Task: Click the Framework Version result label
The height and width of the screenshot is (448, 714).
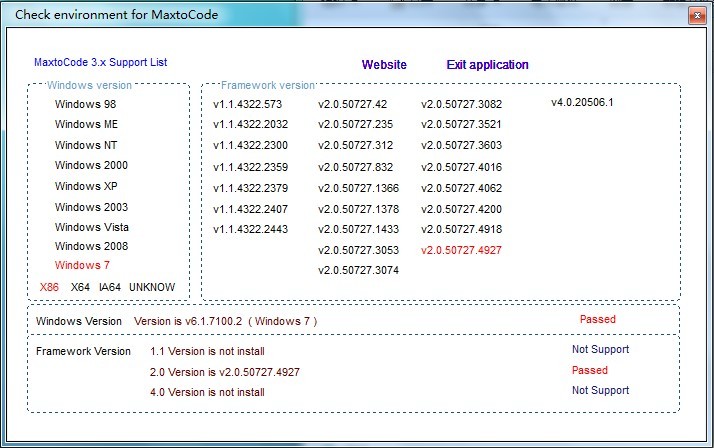Action: (83, 351)
